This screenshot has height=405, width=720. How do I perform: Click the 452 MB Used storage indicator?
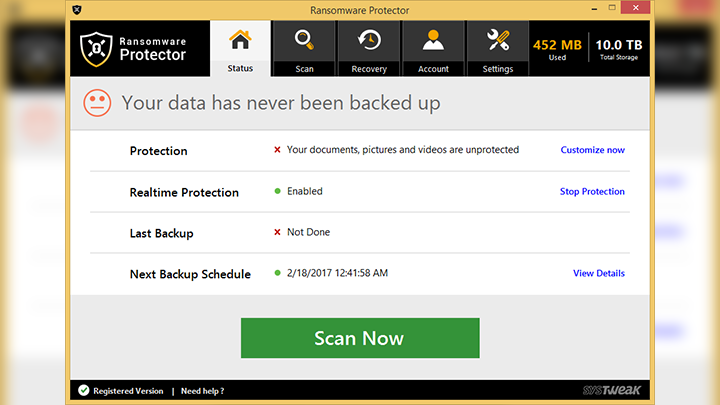tap(558, 49)
